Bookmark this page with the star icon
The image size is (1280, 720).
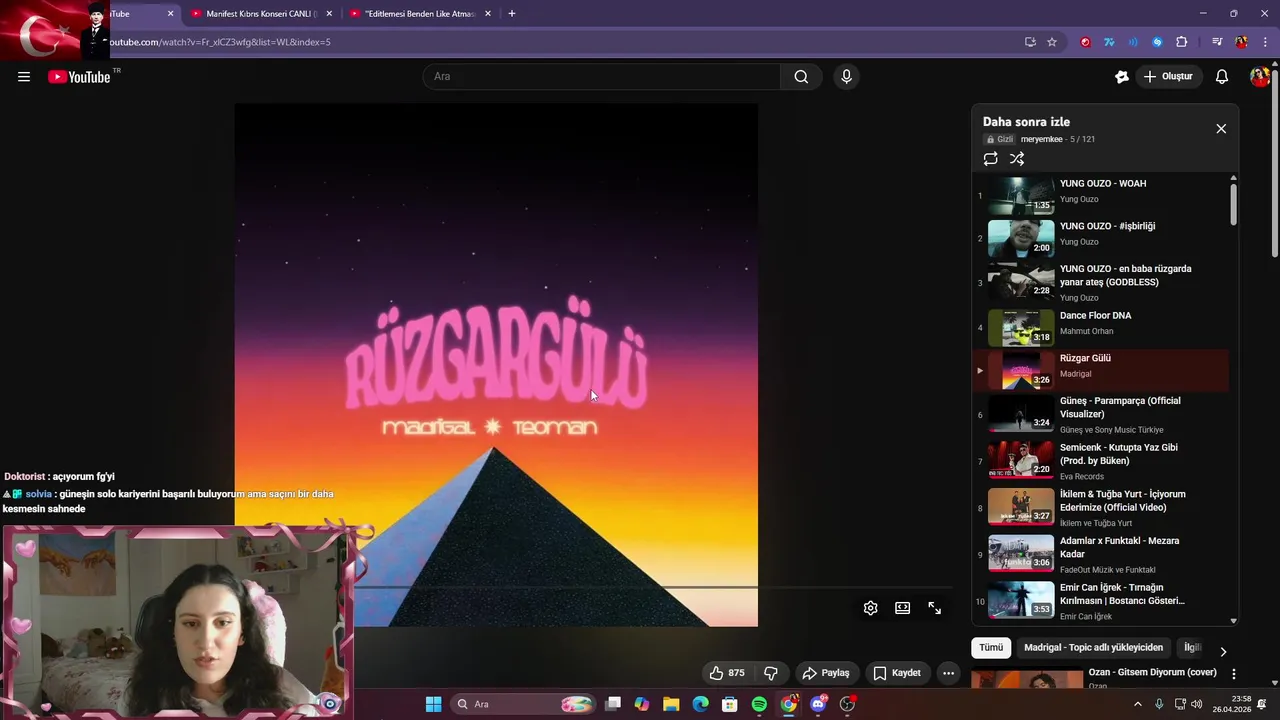(1052, 42)
